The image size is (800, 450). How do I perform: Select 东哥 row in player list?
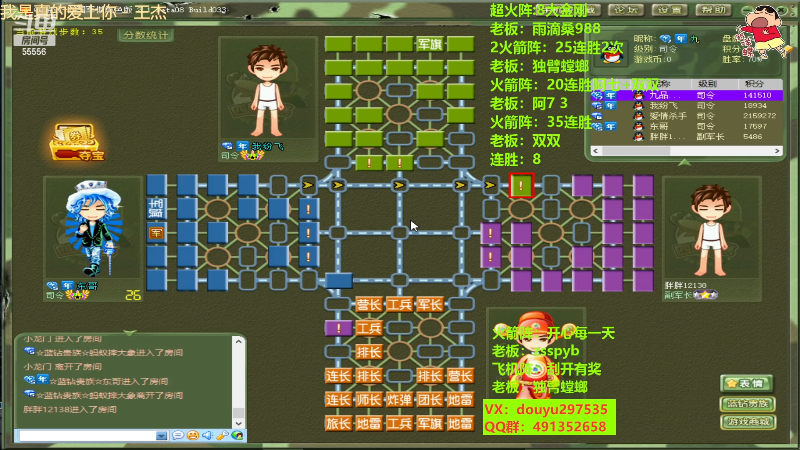coord(686,126)
